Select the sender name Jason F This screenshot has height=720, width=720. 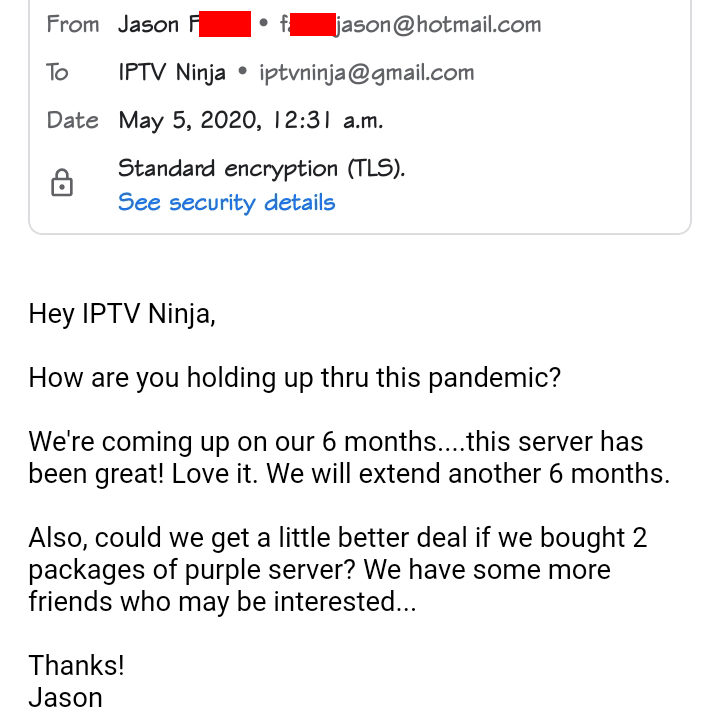click(184, 24)
